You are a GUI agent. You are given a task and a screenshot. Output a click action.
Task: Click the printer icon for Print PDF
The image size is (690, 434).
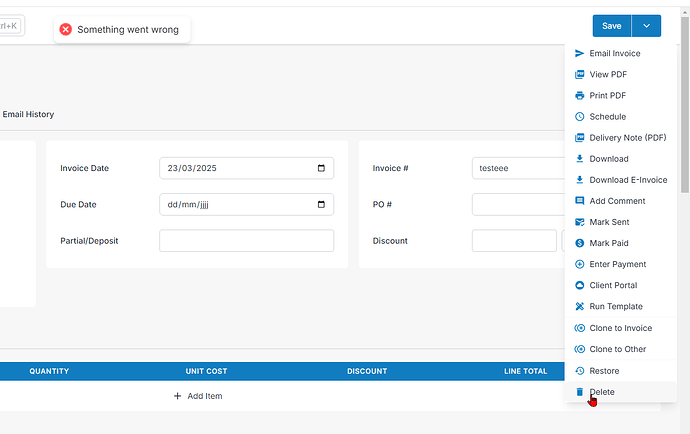tap(580, 95)
